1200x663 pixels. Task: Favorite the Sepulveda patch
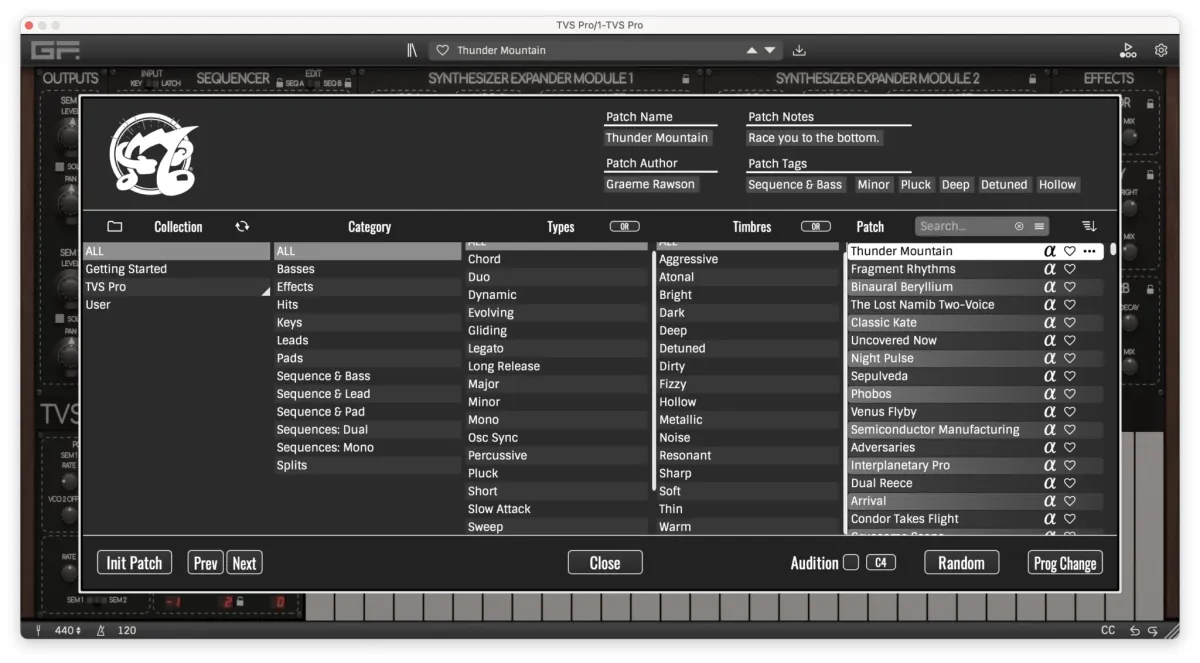tap(1069, 376)
